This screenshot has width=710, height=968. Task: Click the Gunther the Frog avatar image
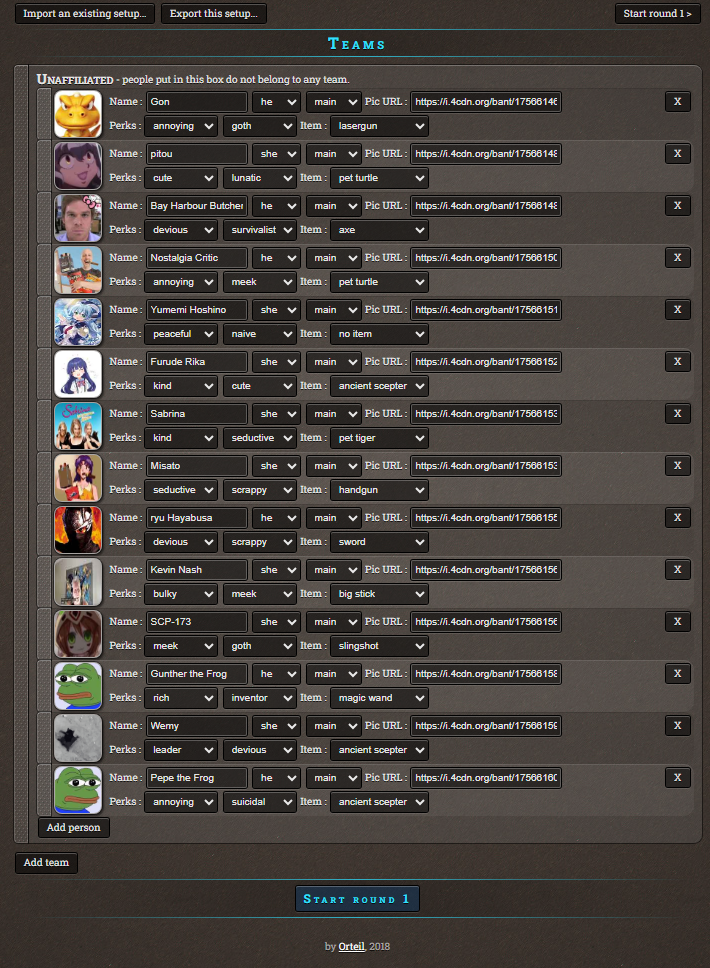78,686
